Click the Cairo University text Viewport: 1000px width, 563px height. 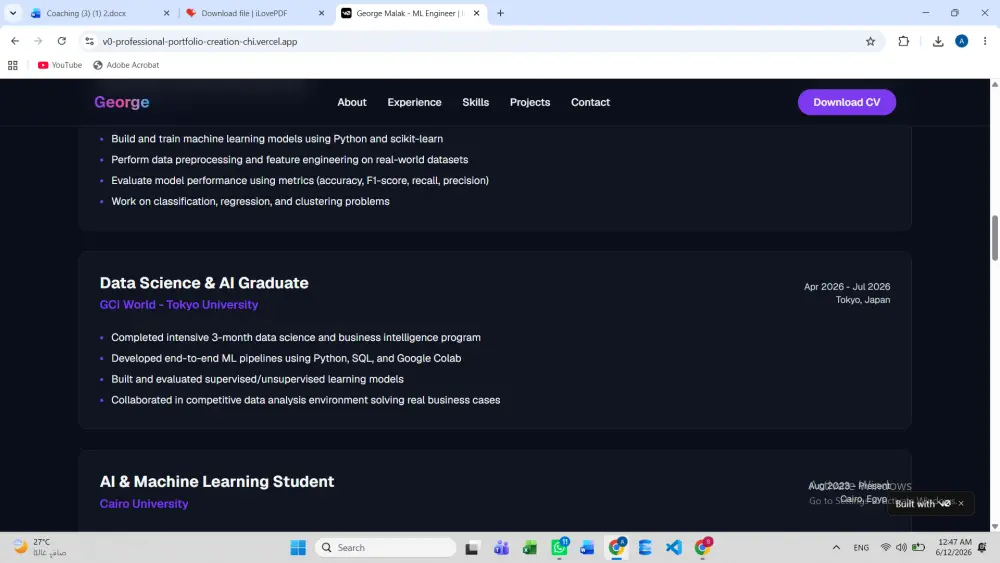point(144,504)
